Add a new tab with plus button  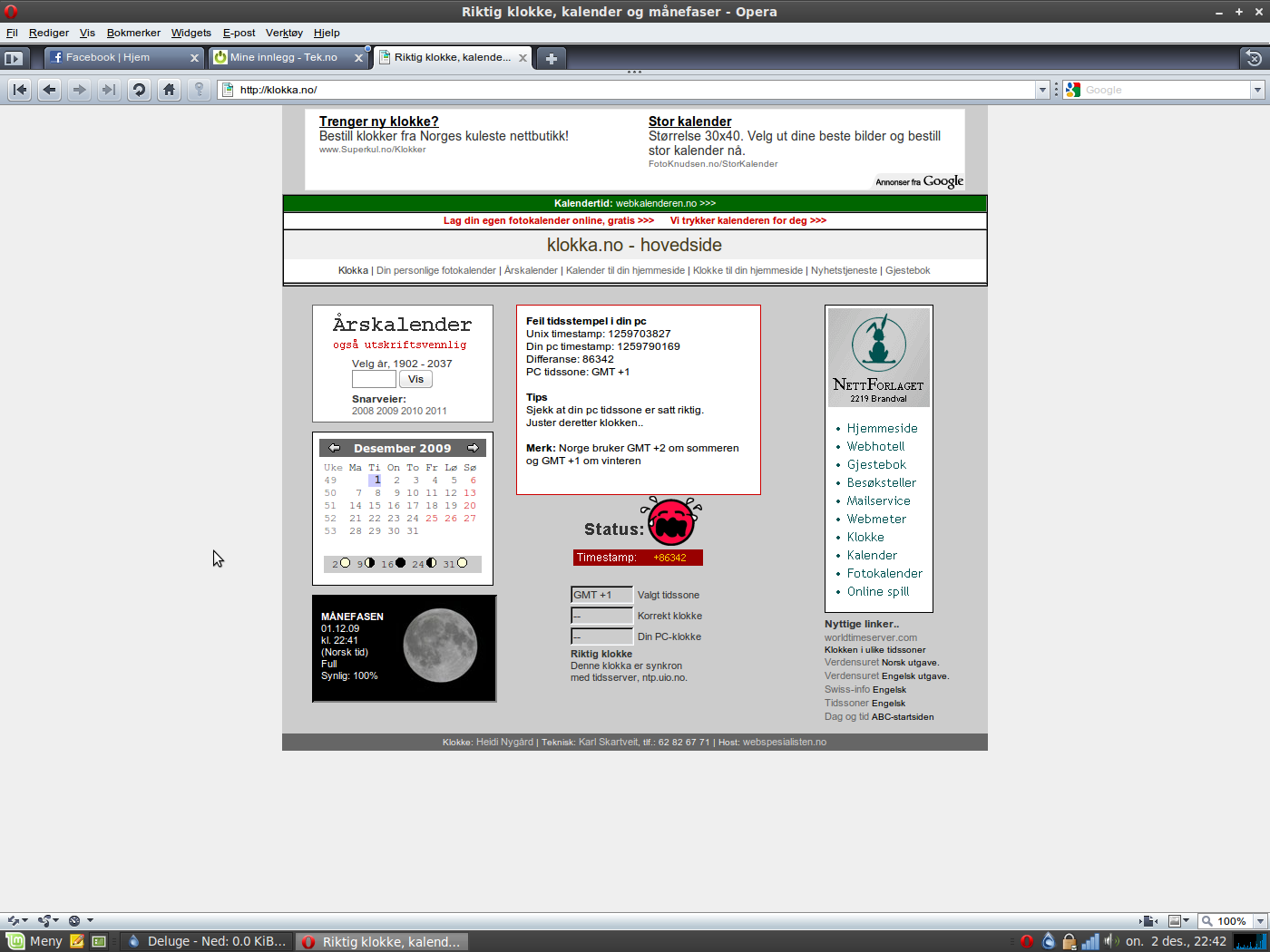(551, 58)
